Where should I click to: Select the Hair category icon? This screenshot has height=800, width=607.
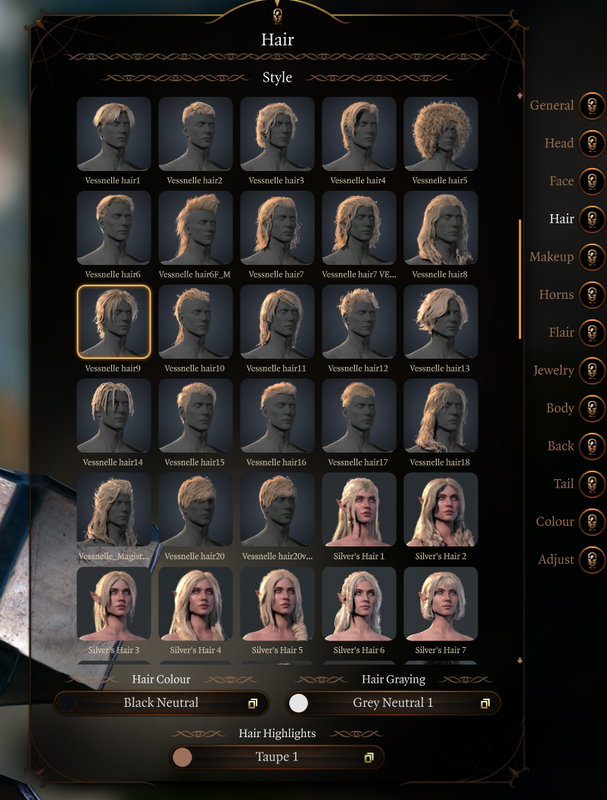[x=592, y=219]
